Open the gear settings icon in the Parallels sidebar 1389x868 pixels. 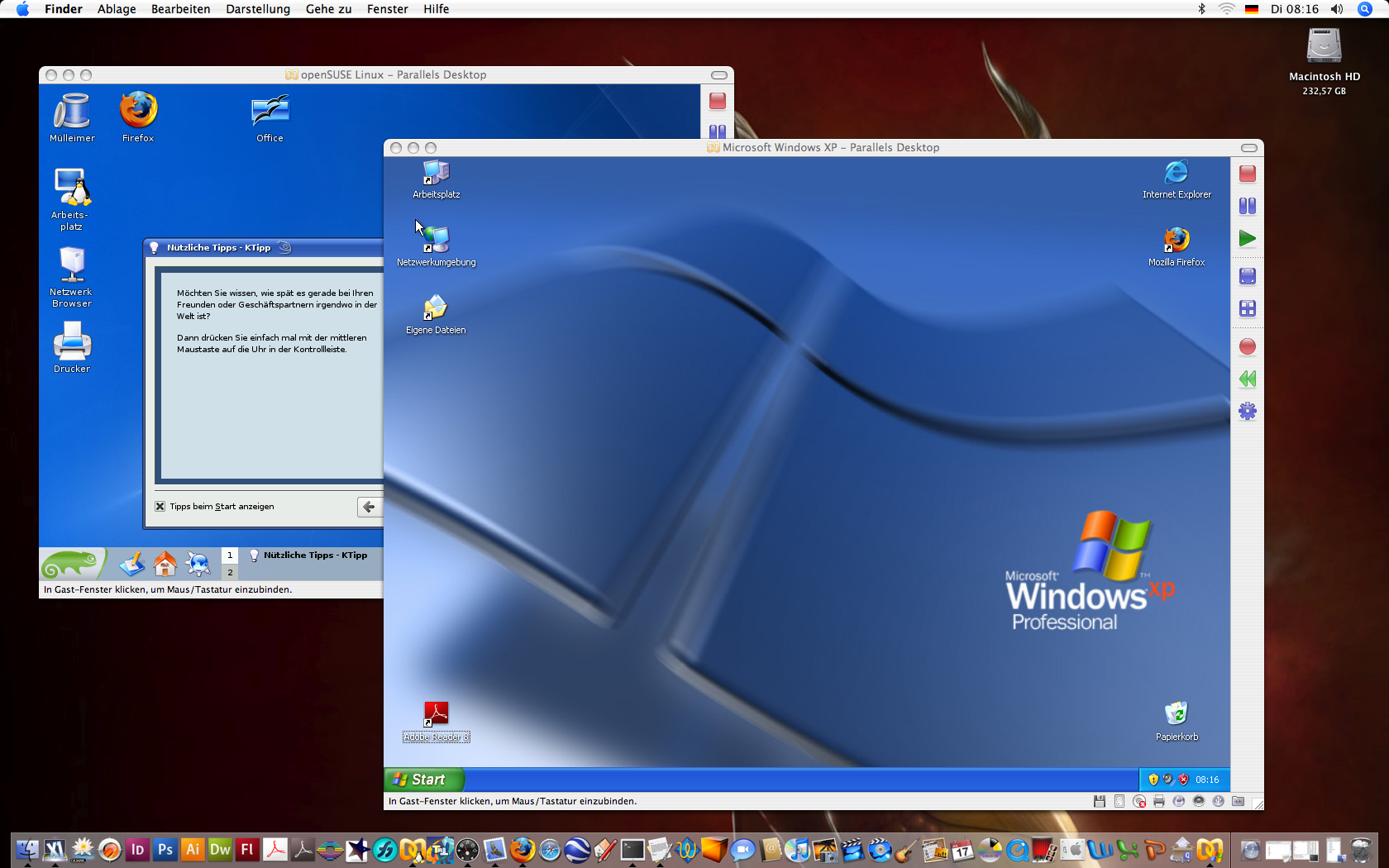click(x=1248, y=411)
